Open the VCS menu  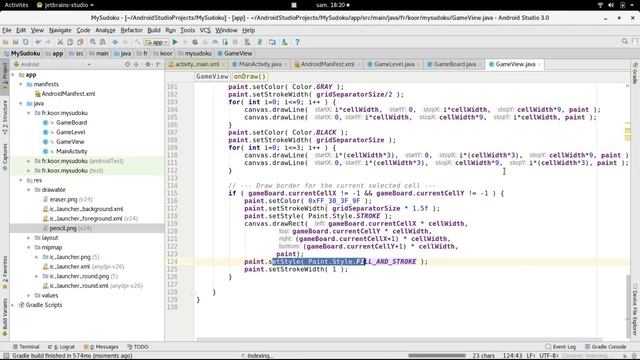[205, 30]
